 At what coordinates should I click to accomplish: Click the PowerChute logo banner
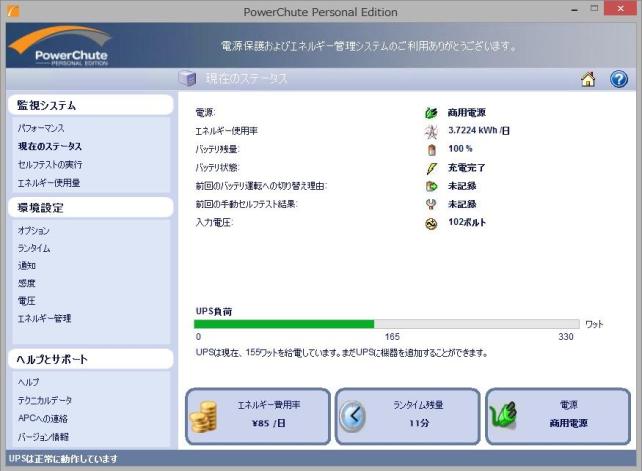(60, 46)
